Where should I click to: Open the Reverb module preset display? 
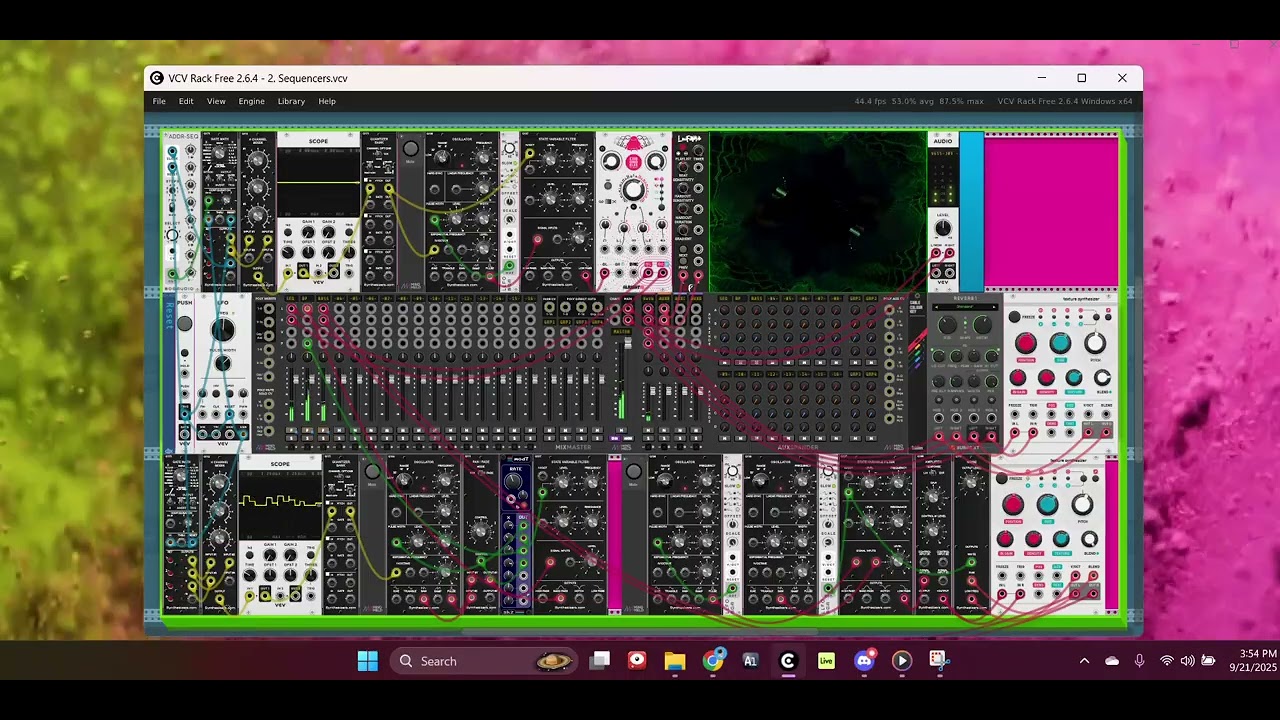click(965, 307)
